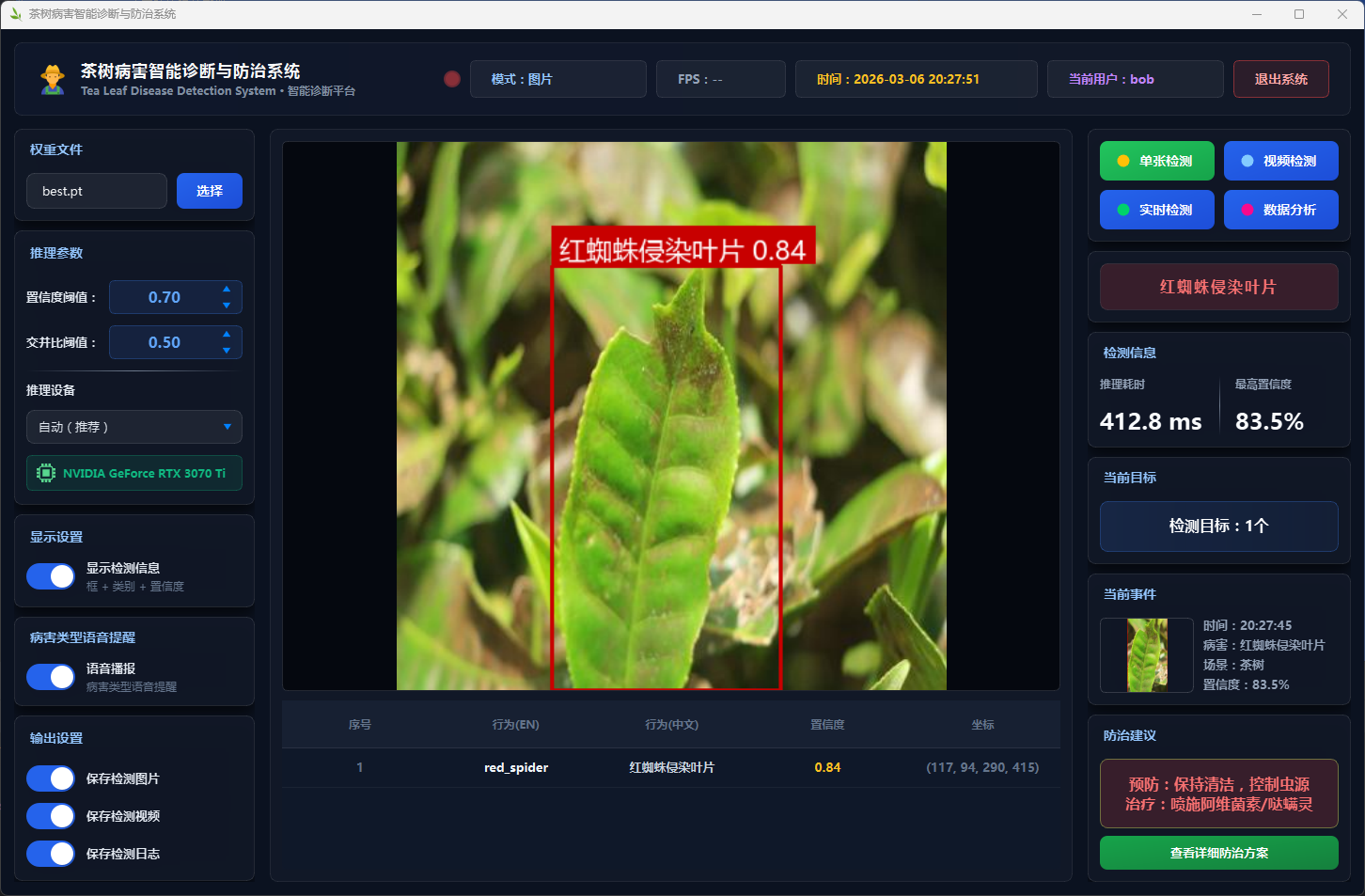
Task: Decrease the IoU threshold with down arrow
Action: (x=227, y=351)
